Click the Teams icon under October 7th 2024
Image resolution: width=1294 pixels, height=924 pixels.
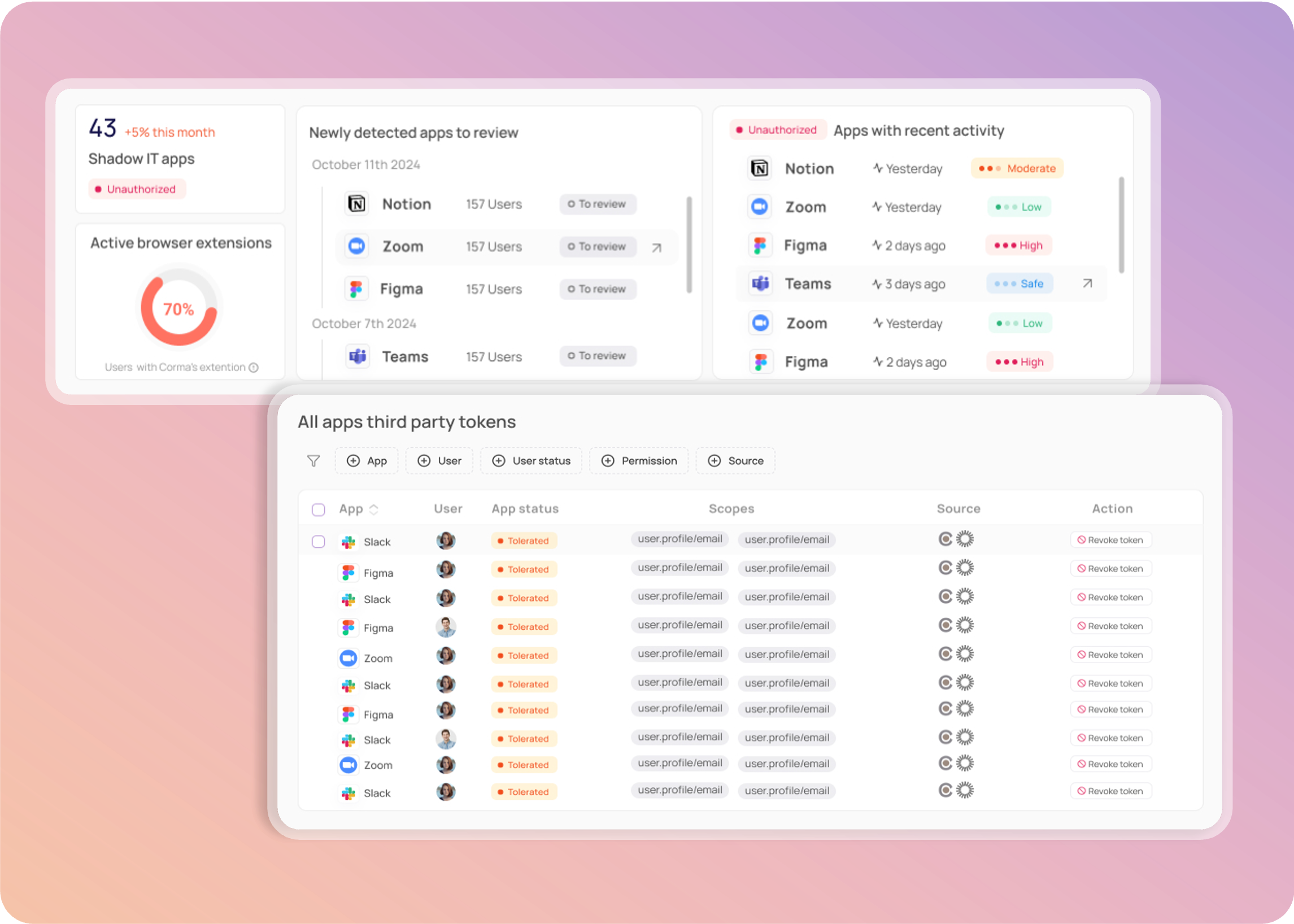point(358,357)
